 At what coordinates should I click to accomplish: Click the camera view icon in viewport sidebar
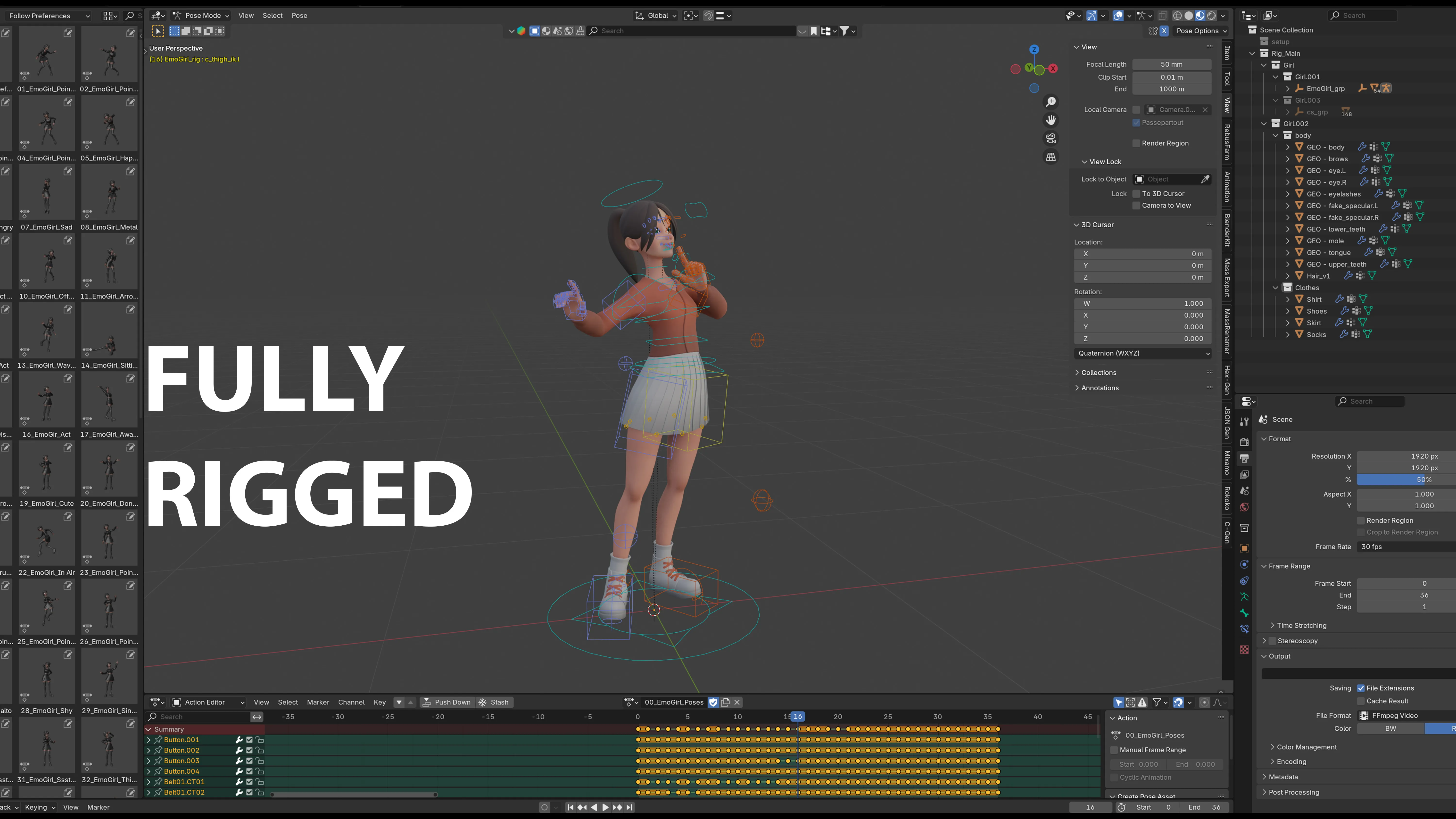(1051, 138)
